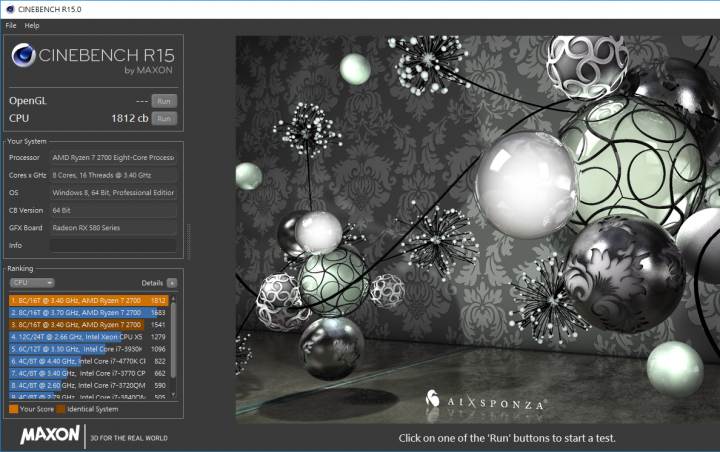Select the i7-4770K row scoring 822
This screenshot has height=452, width=720.
coord(89,361)
